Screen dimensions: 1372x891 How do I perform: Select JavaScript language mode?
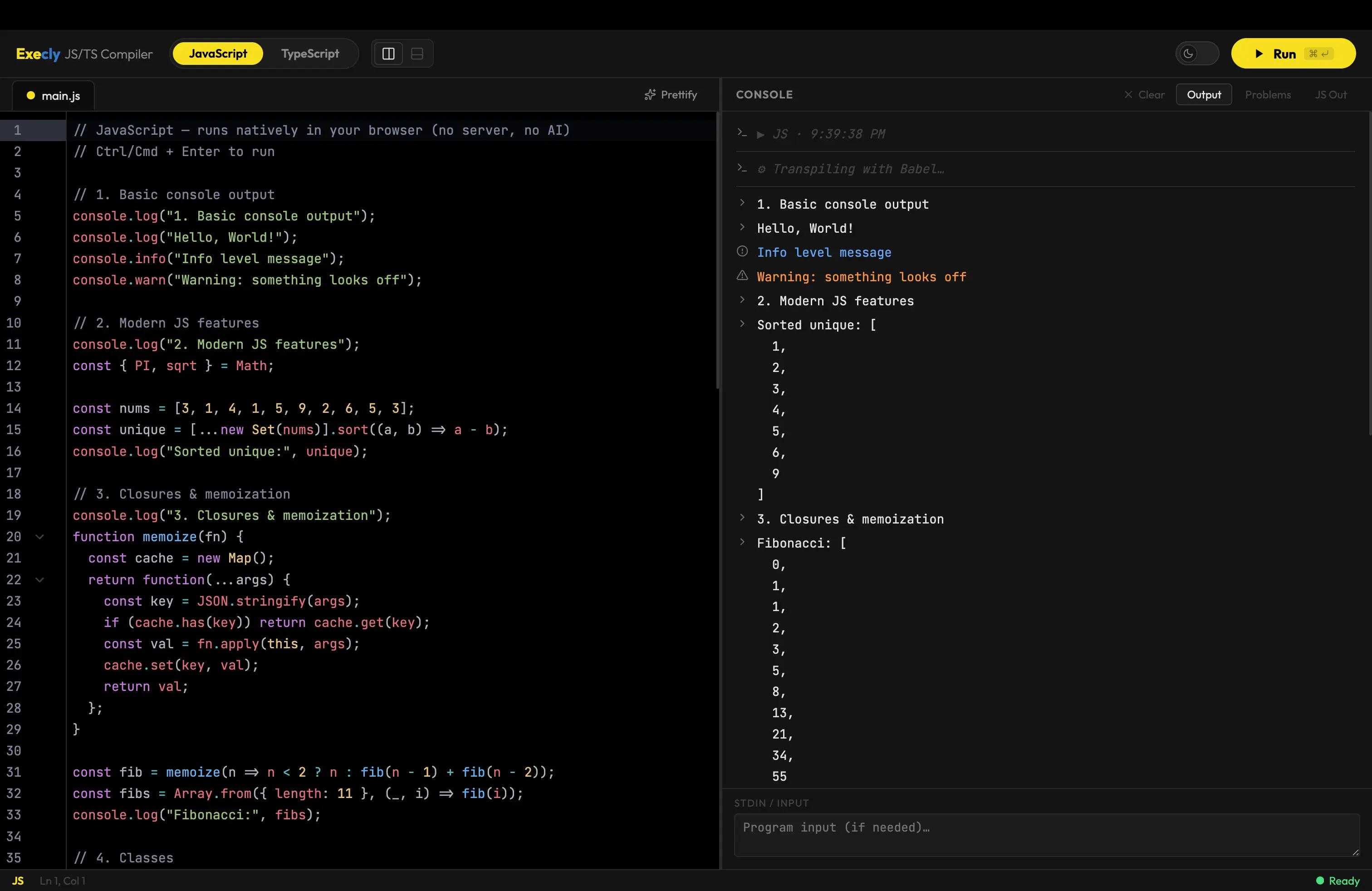(x=218, y=54)
